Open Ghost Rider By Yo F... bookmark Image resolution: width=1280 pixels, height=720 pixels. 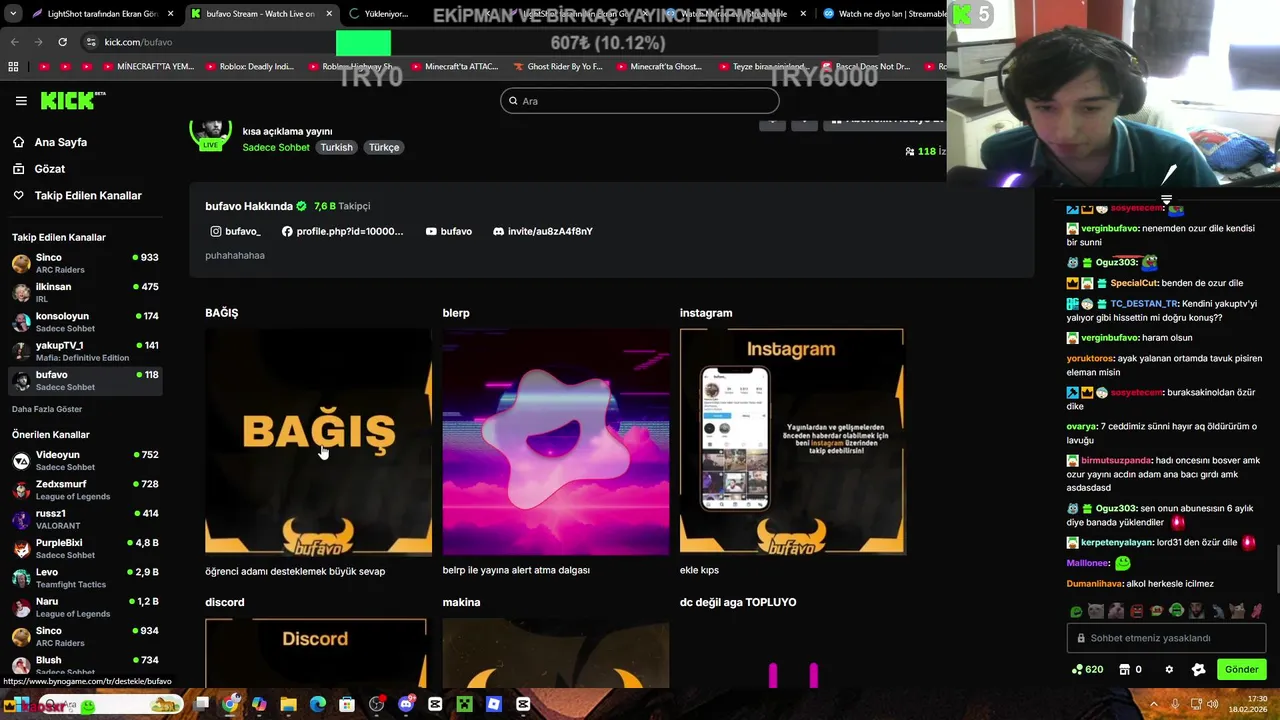558,67
